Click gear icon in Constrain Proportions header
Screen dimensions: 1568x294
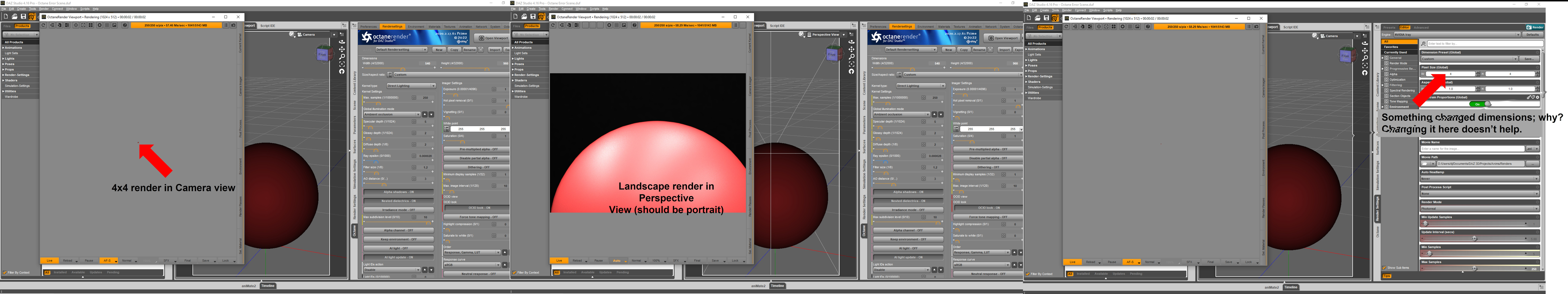1538,97
